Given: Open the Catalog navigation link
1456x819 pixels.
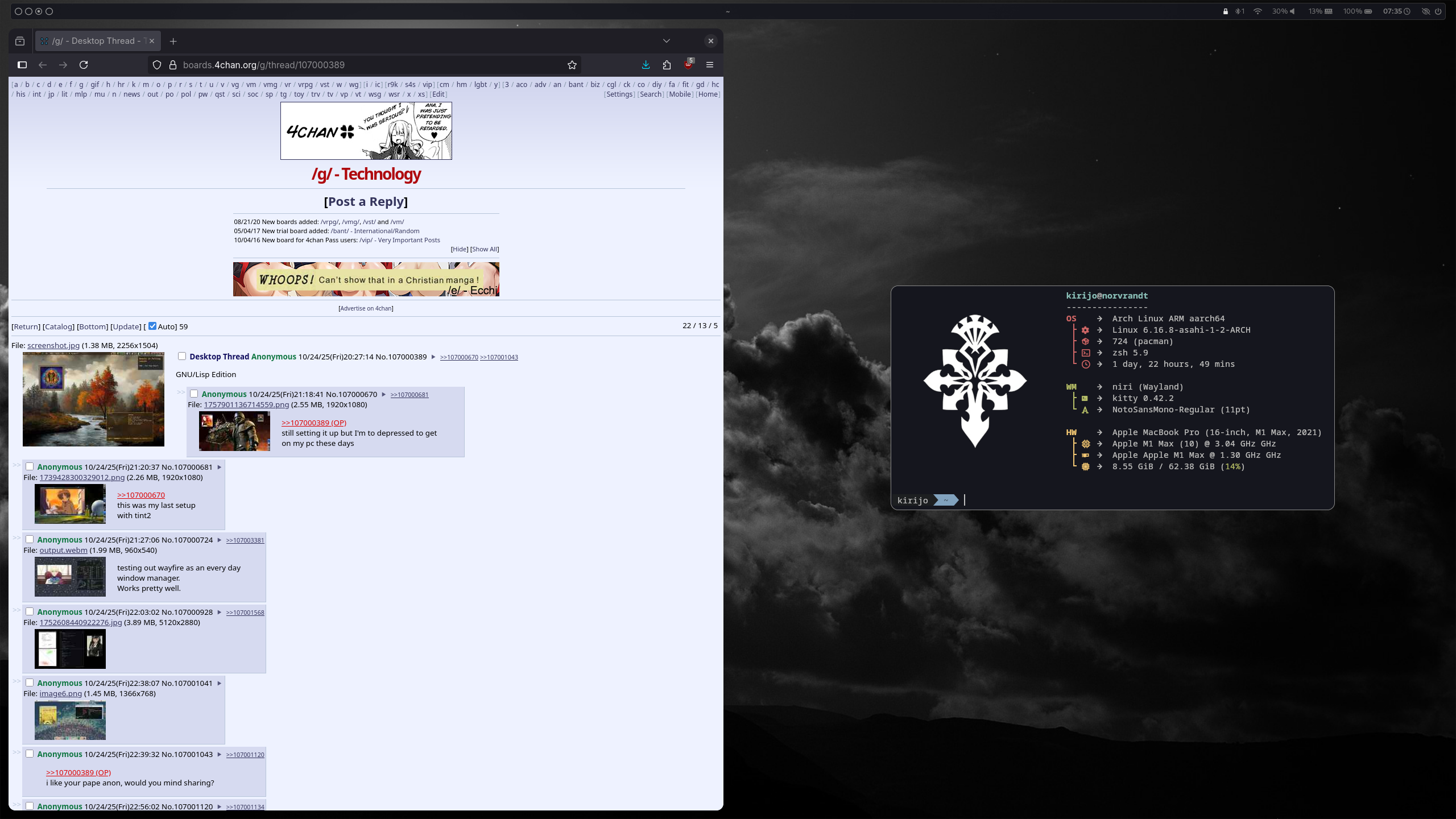Looking at the screenshot, I should tap(59, 326).
